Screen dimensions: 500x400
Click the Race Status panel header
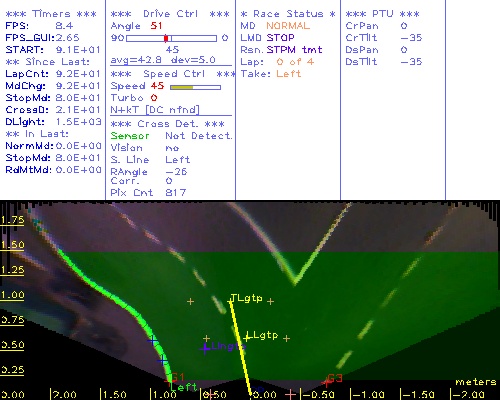tap(288, 14)
